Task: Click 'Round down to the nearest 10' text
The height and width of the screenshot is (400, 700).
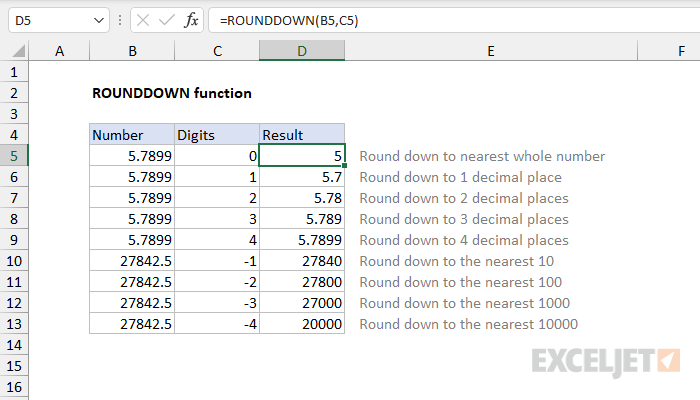Action: (x=457, y=261)
